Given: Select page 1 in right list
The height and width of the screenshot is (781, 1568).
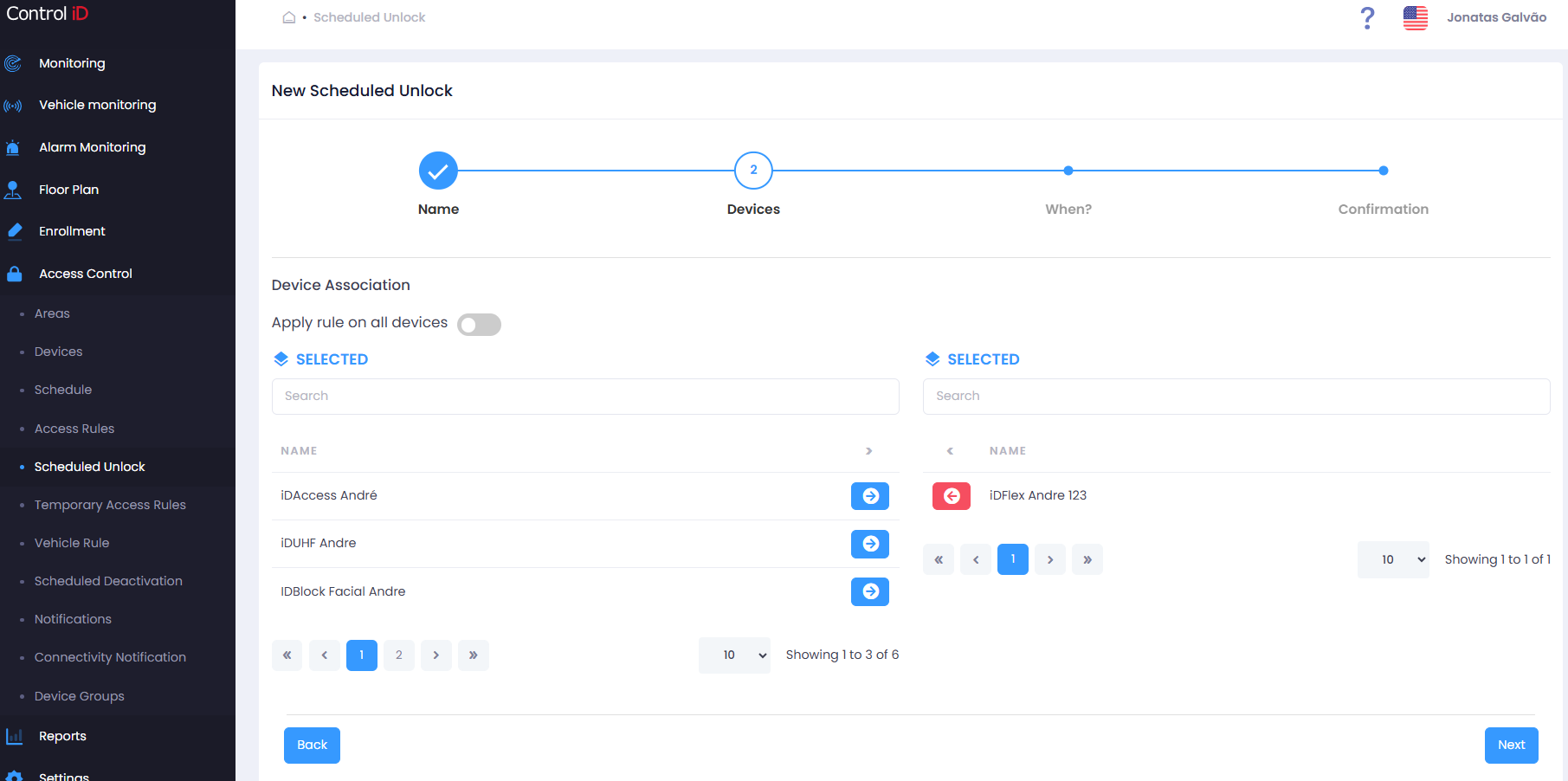Looking at the screenshot, I should coord(1013,559).
